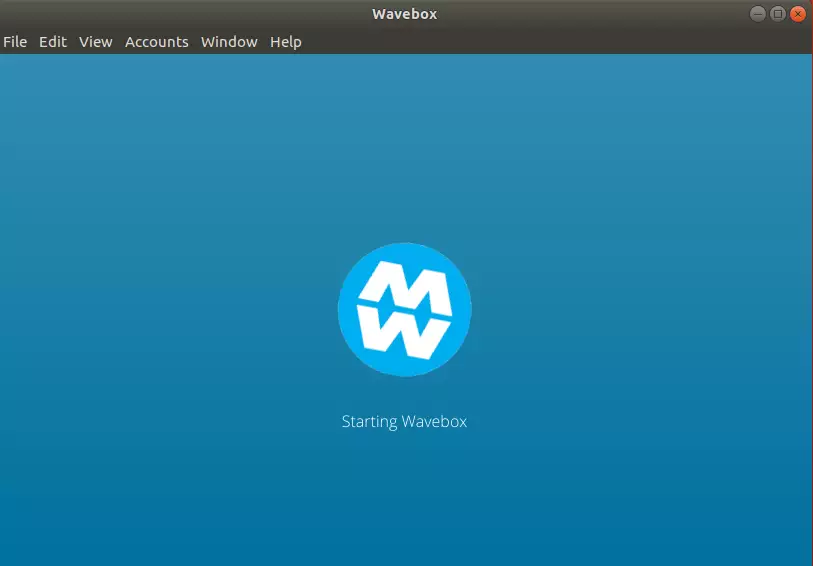The height and width of the screenshot is (566, 813).
Task: Click the Wavebox window title
Action: pos(404,14)
